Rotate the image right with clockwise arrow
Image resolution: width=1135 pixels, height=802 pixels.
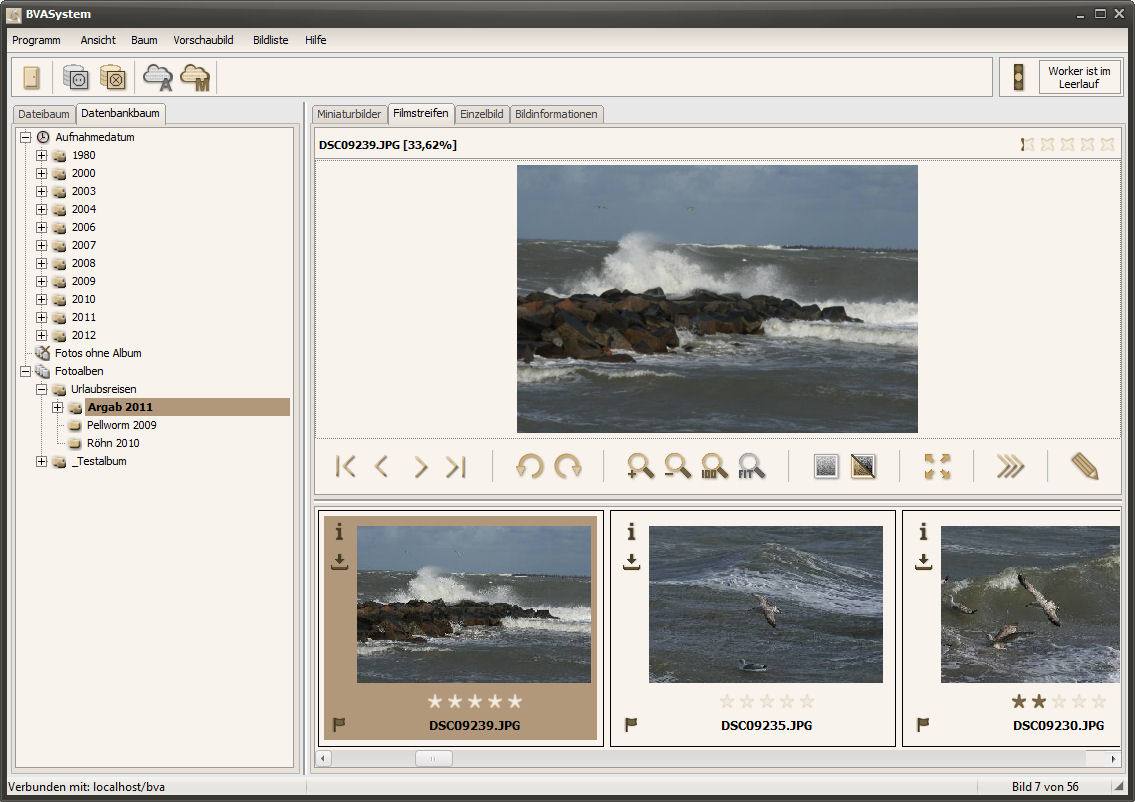coord(568,466)
